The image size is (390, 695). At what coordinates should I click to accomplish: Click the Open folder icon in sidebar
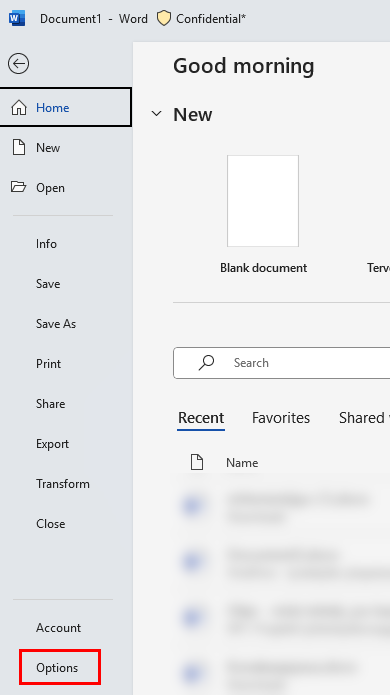tap(18, 187)
